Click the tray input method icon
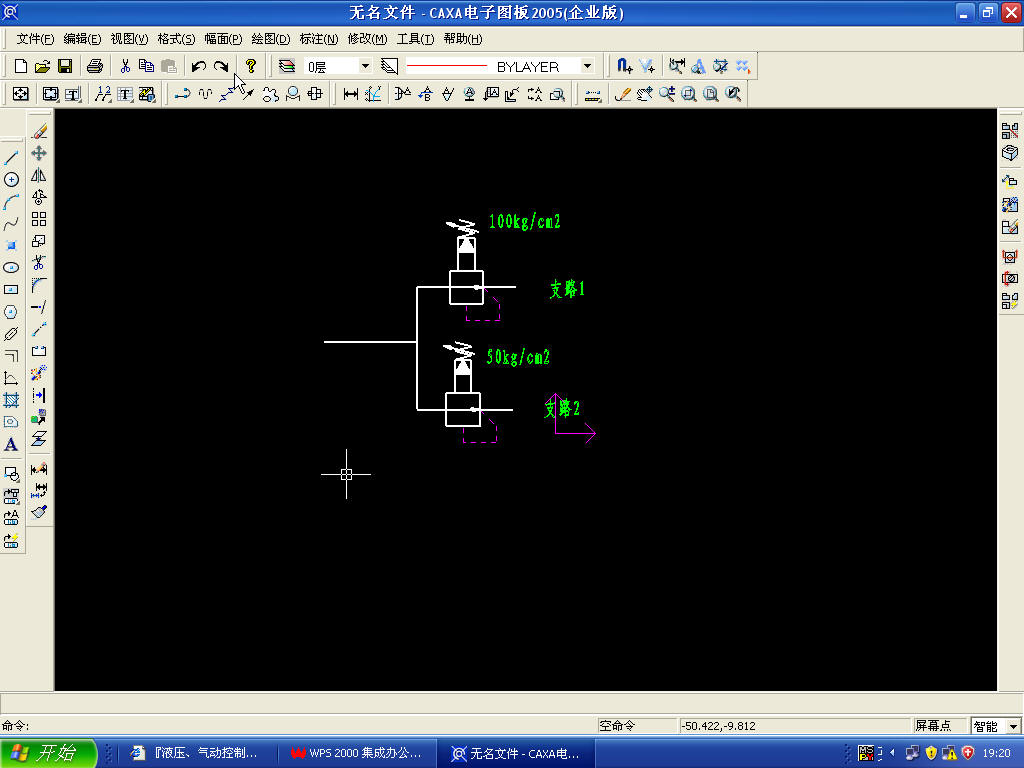This screenshot has width=1024, height=768. point(866,753)
